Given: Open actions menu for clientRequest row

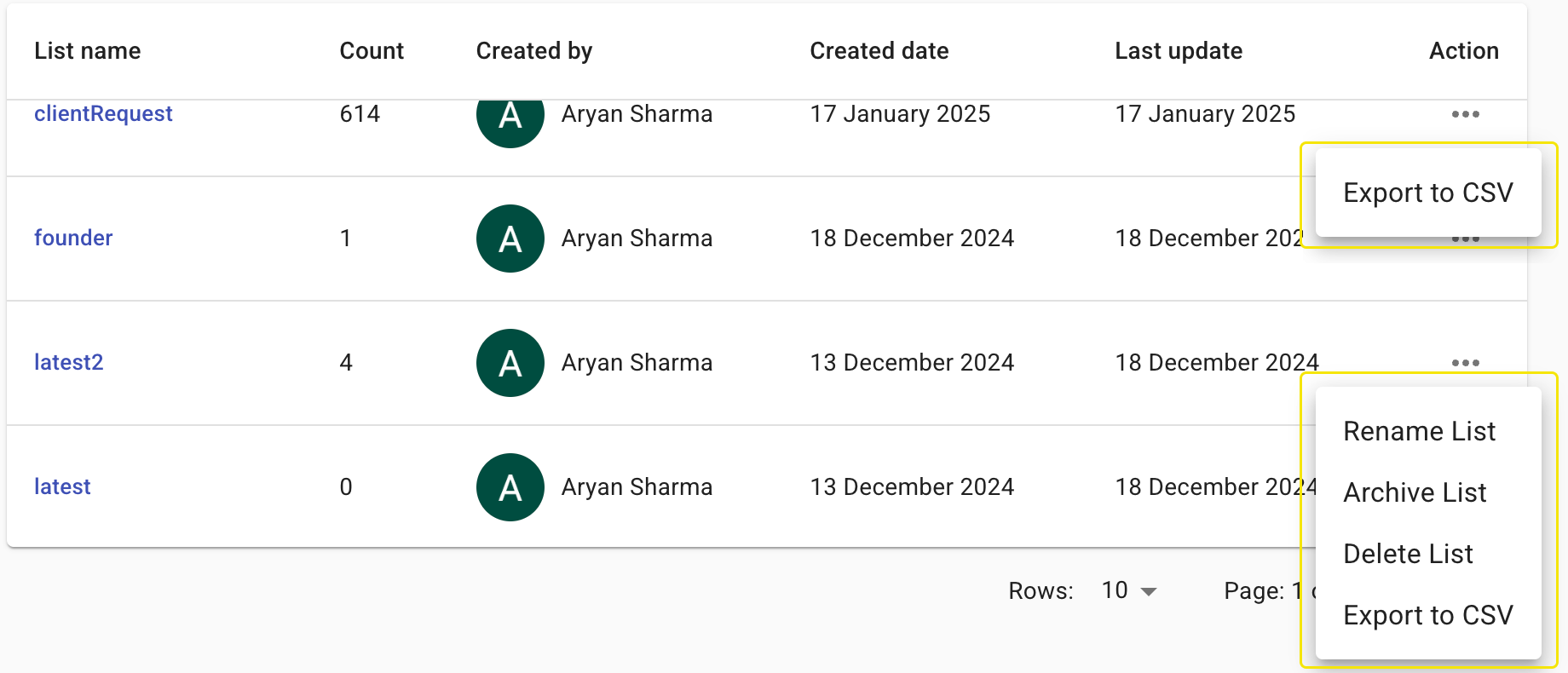Looking at the screenshot, I should 1465,114.
